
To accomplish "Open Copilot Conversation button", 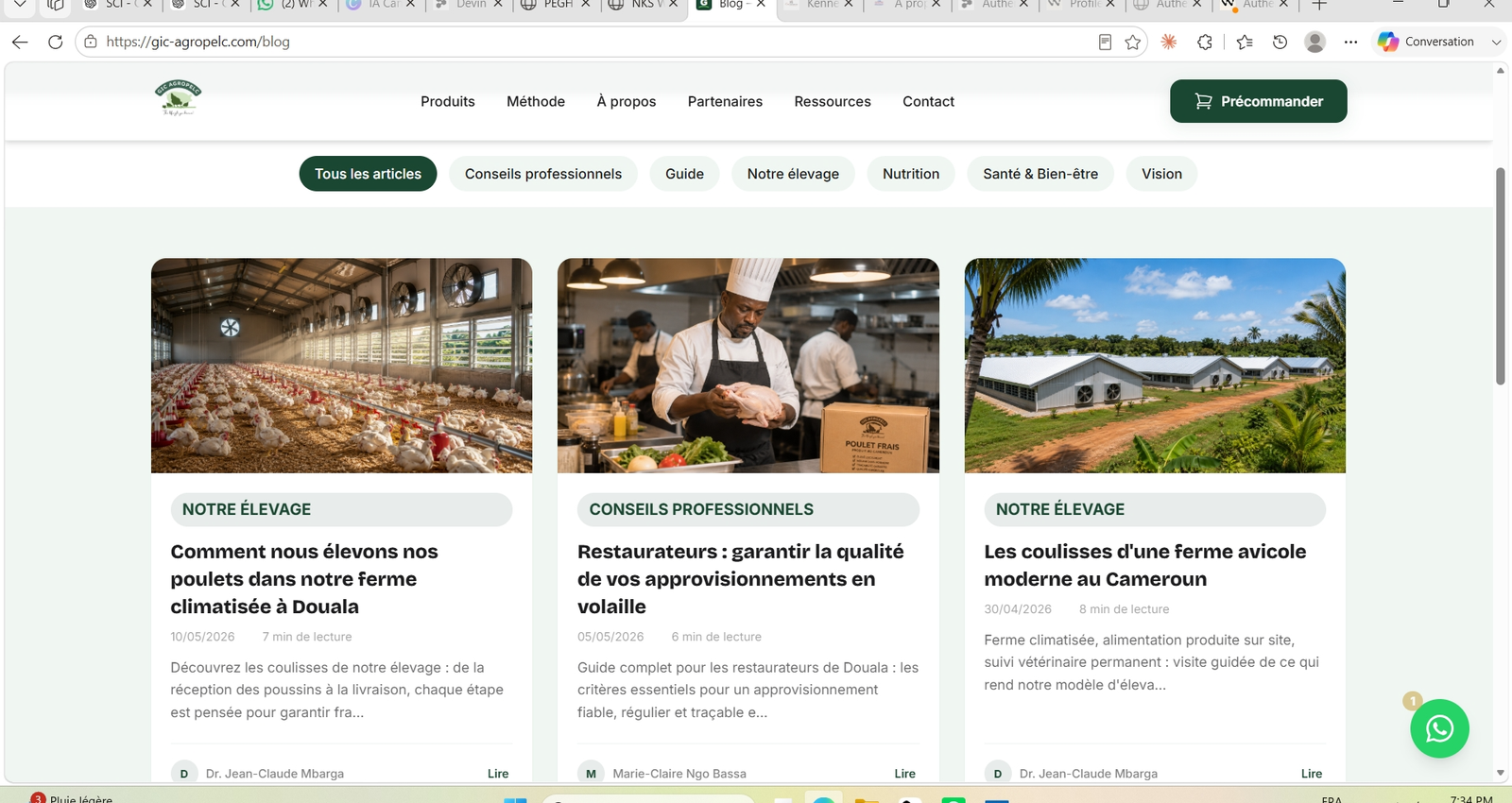I will [1426, 42].
